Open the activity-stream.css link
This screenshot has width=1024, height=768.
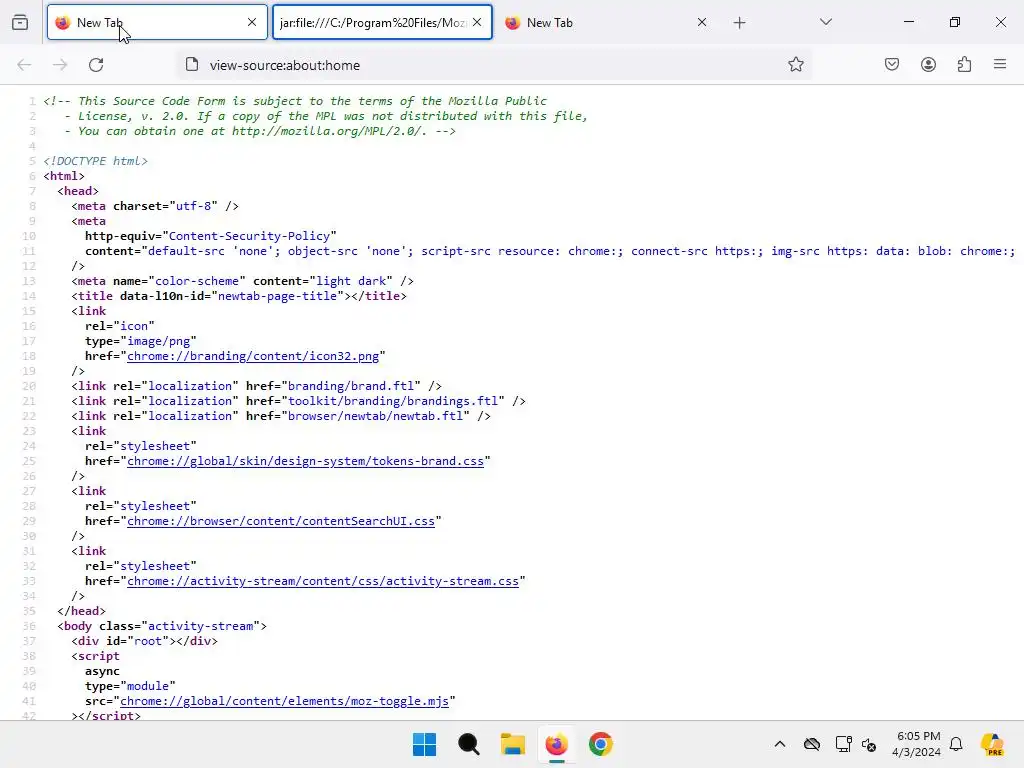(x=323, y=582)
